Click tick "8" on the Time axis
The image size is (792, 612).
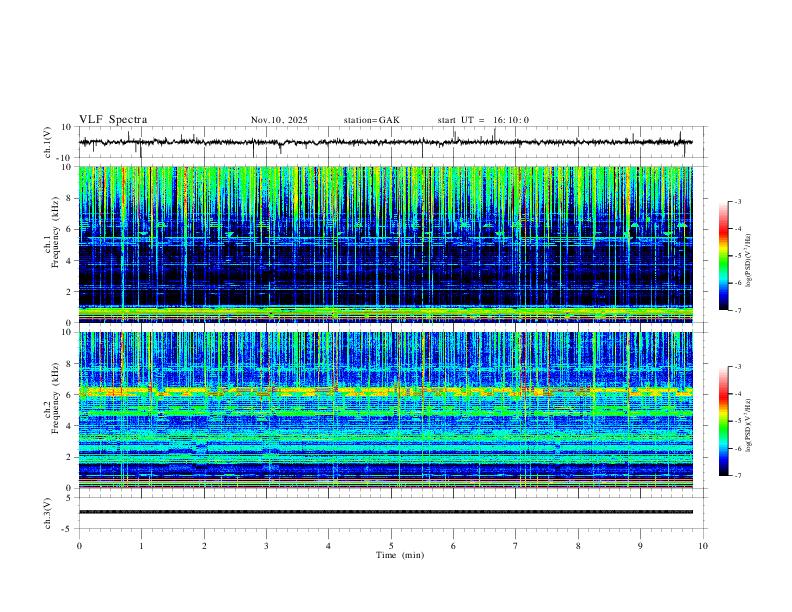(578, 546)
